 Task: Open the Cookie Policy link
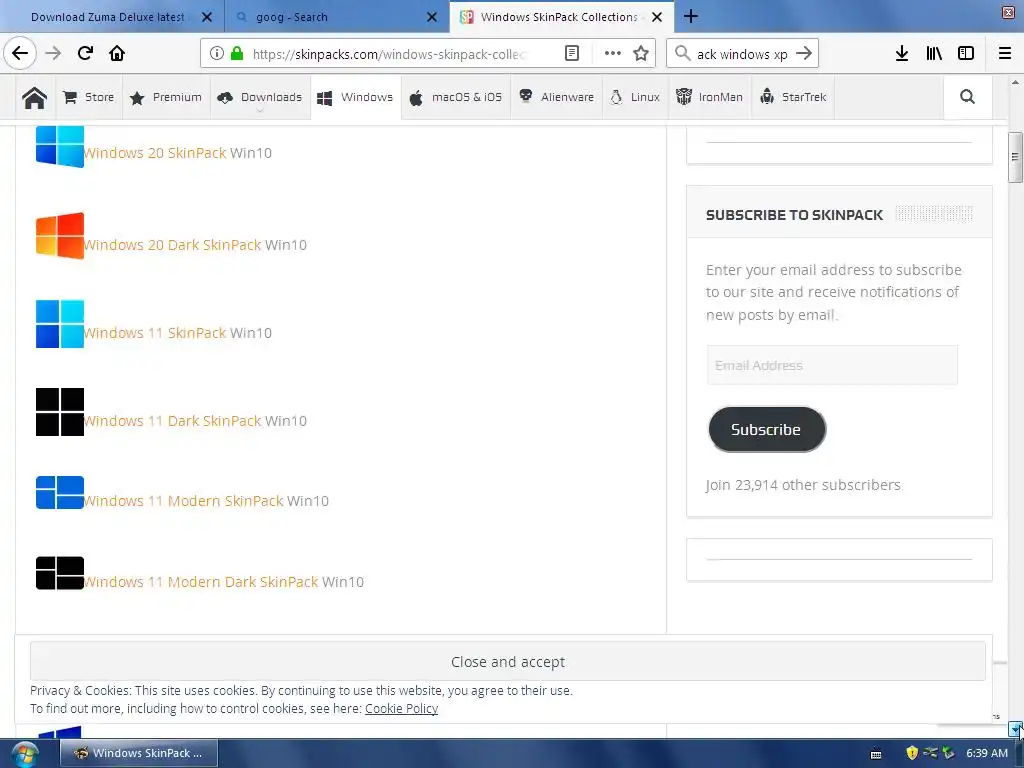point(401,709)
